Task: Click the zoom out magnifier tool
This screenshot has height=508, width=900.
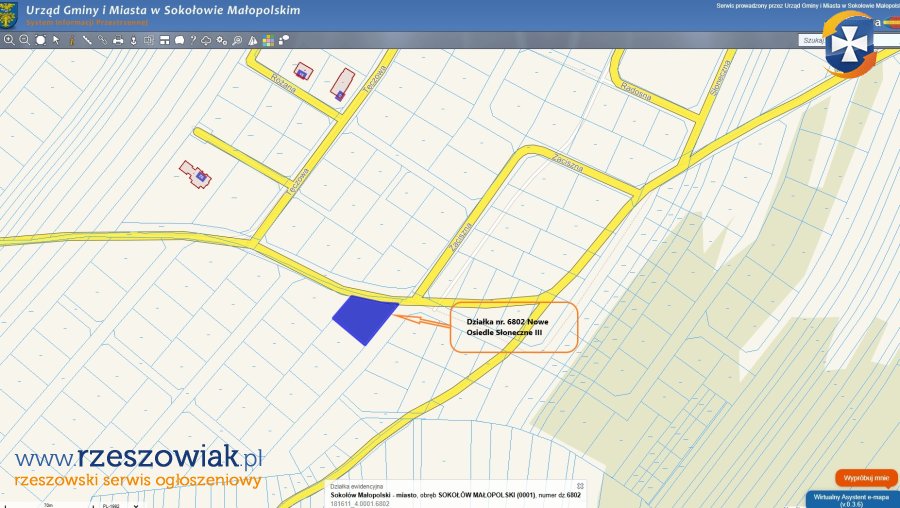Action: [x=24, y=40]
